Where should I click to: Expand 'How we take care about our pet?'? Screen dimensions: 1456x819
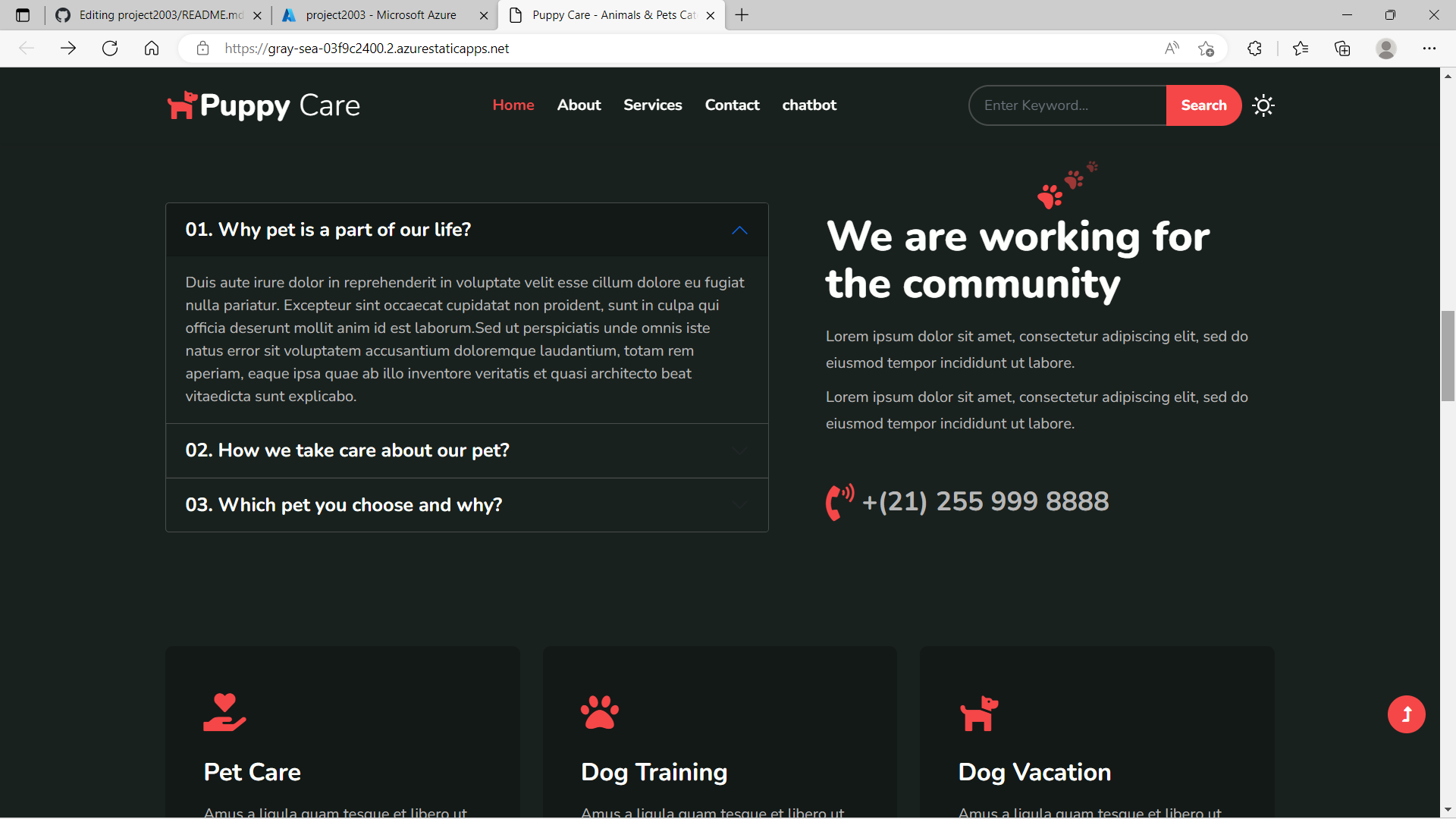466,450
